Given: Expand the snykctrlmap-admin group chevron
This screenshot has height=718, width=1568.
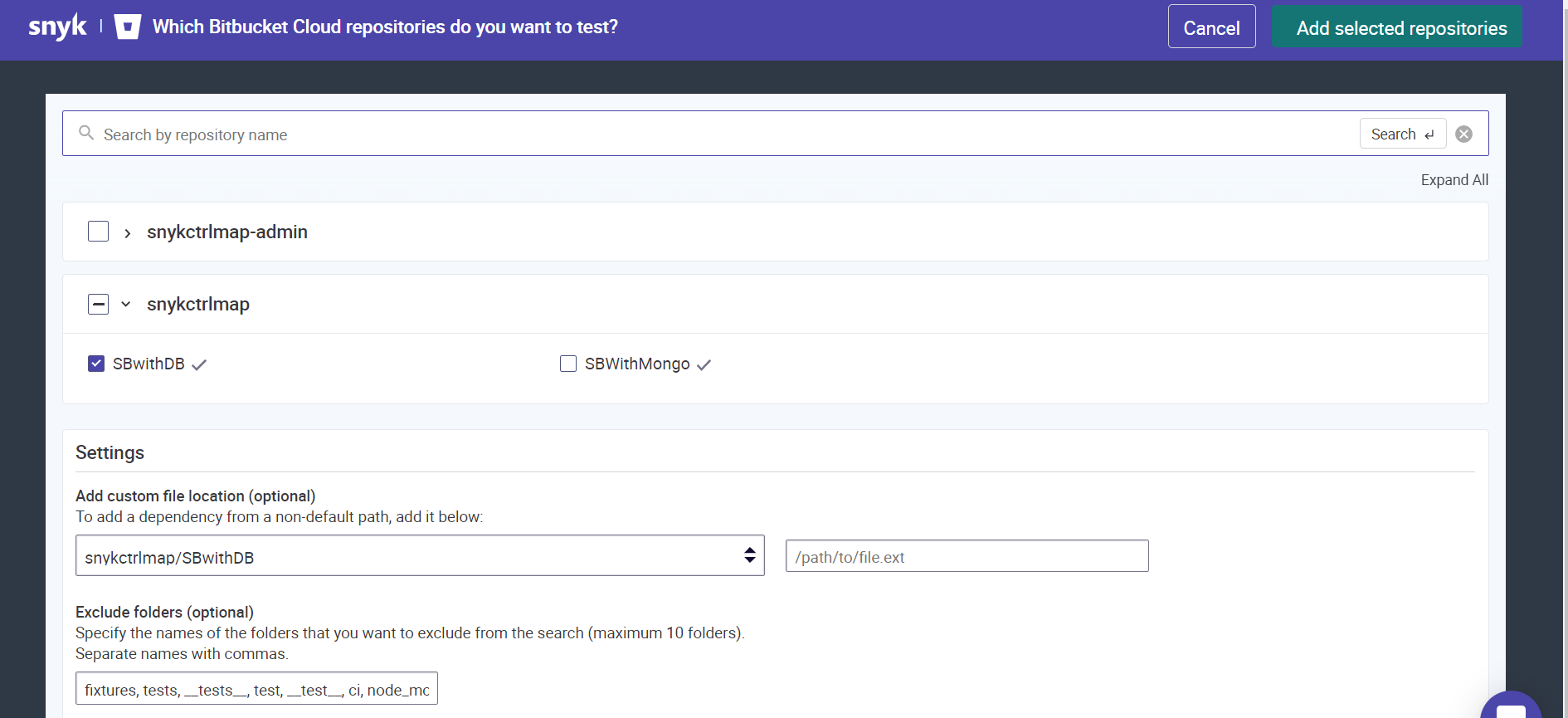Looking at the screenshot, I should coord(127,233).
